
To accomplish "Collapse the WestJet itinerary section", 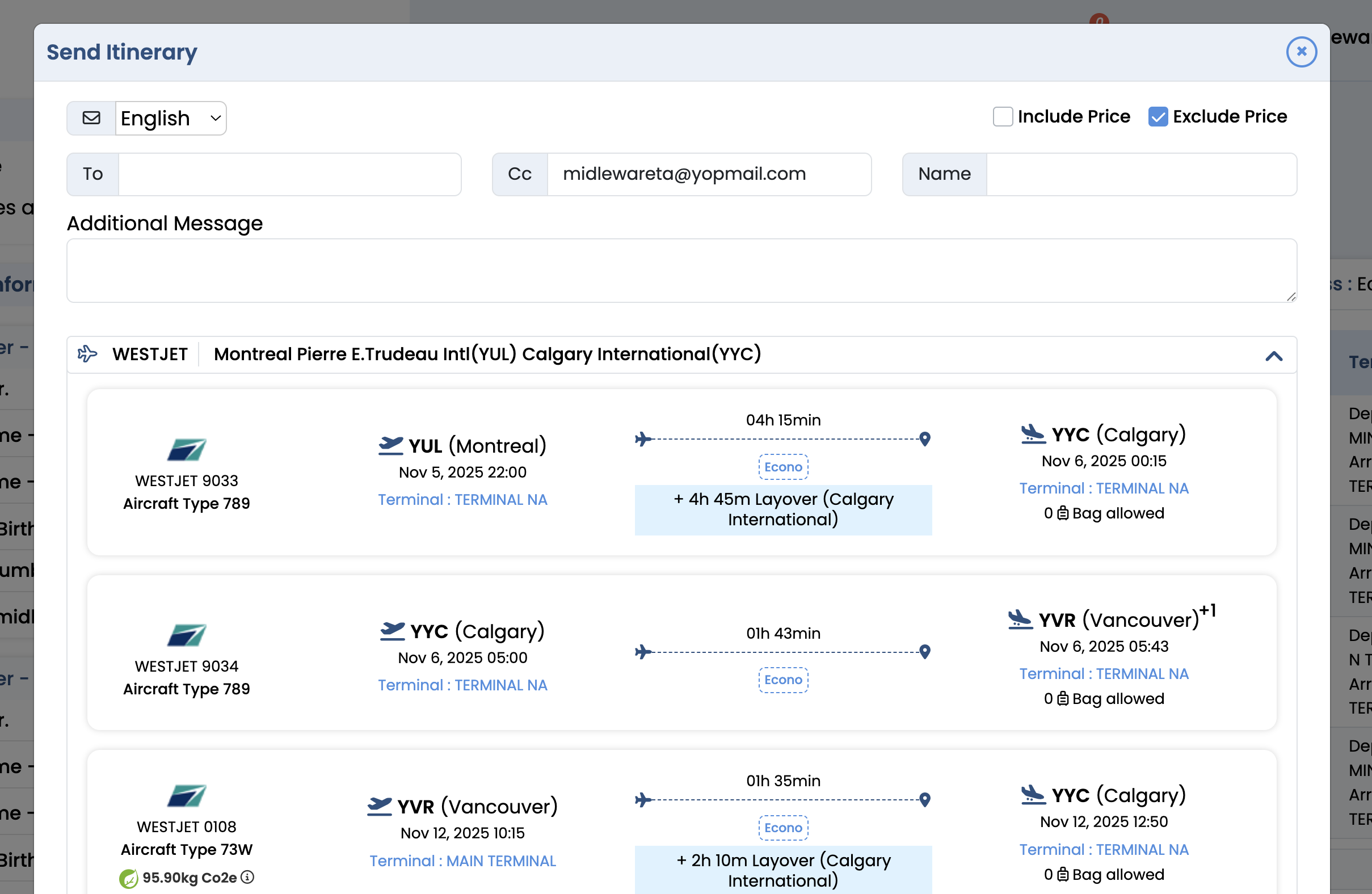I will coord(1273,356).
